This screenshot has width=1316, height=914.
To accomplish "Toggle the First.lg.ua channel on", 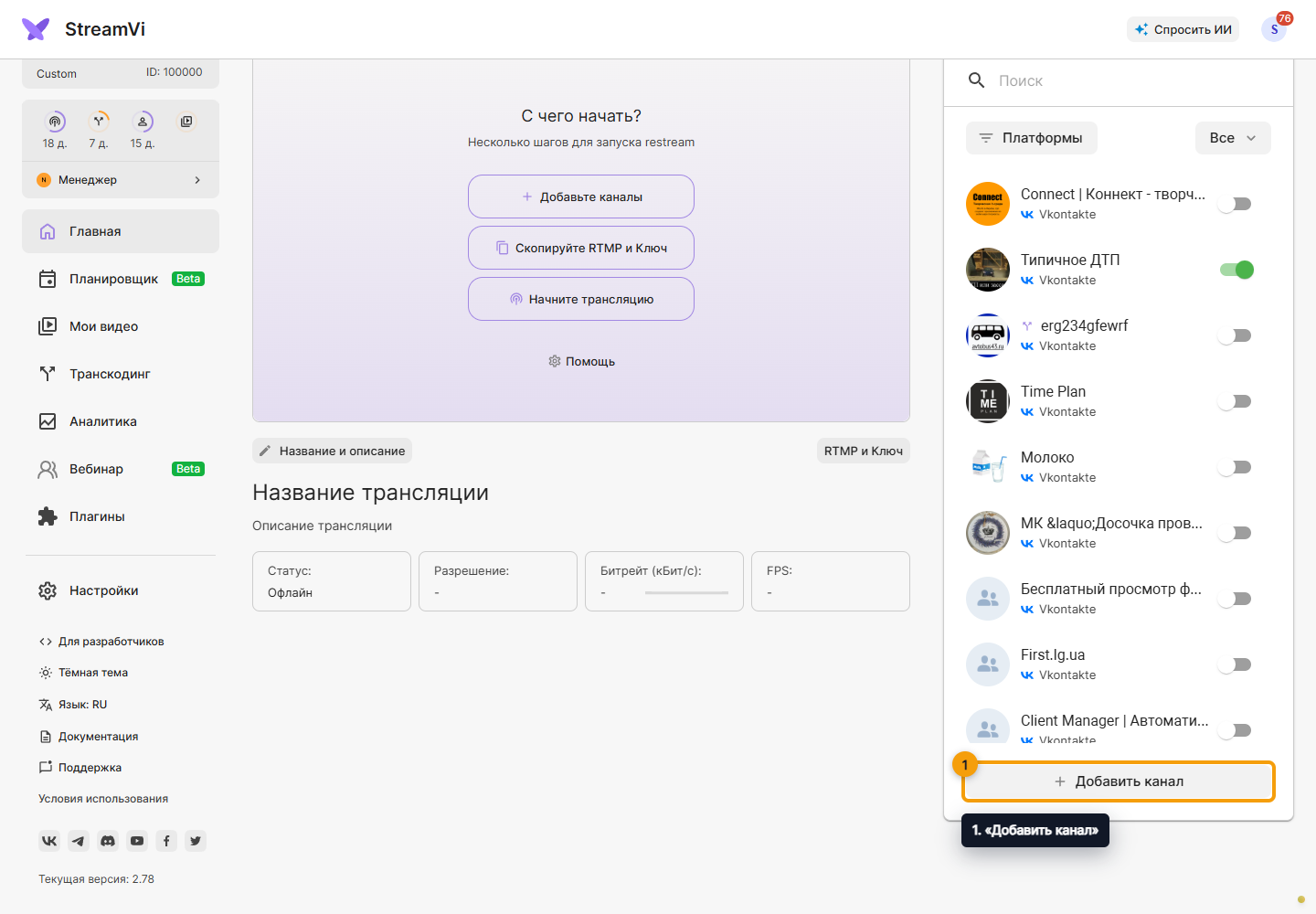I will pos(1236,664).
